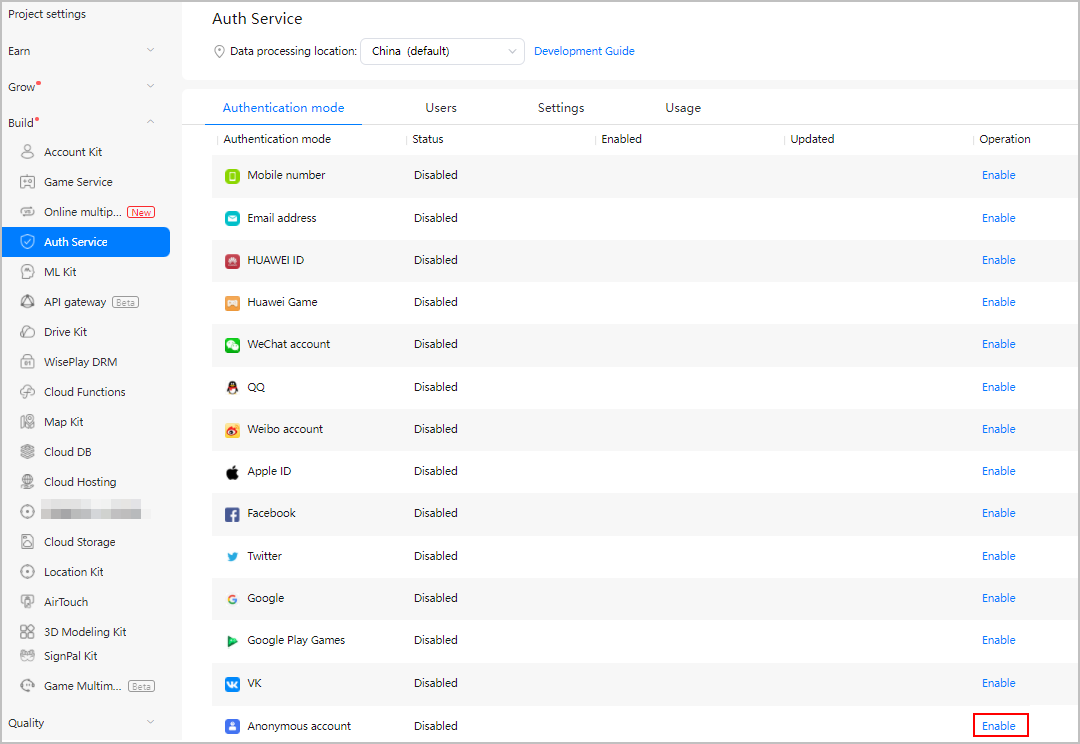Open the Settings tab
The height and width of the screenshot is (744, 1080).
coord(561,108)
